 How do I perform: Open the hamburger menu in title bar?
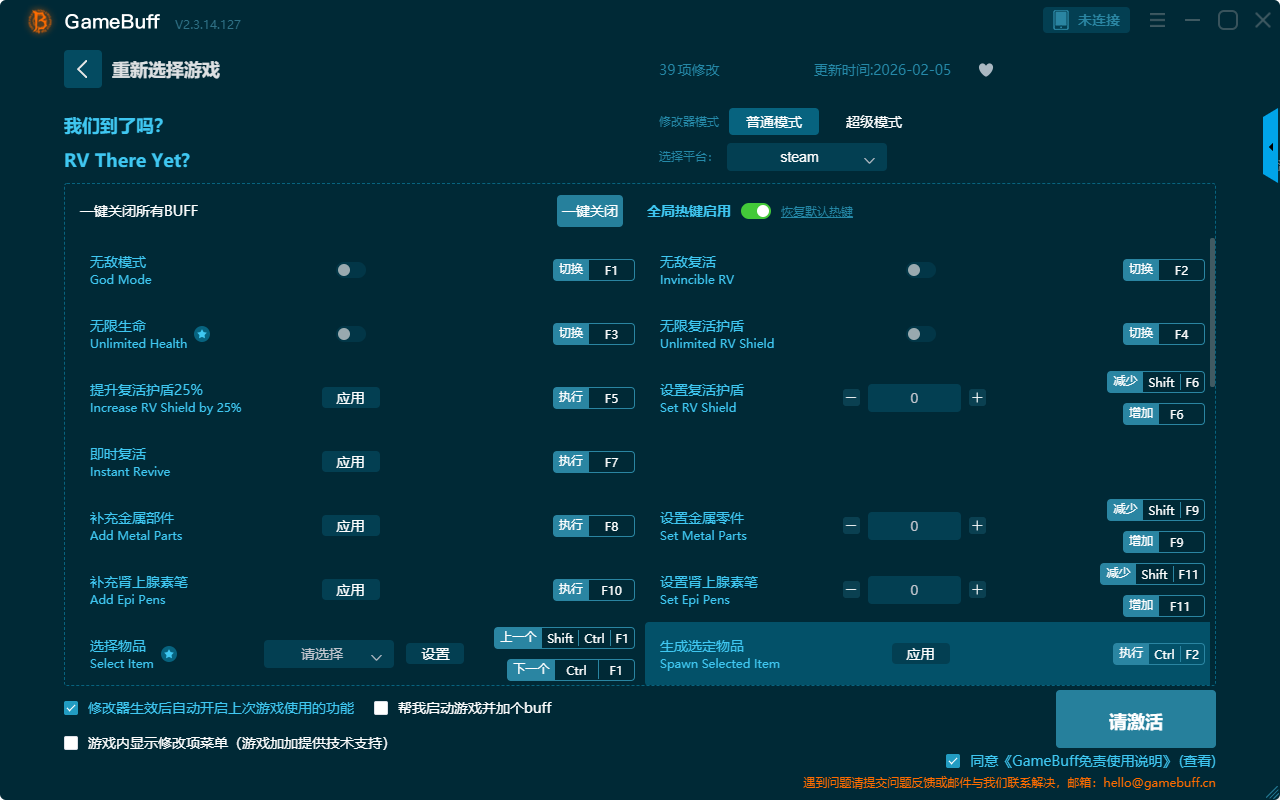(1157, 21)
